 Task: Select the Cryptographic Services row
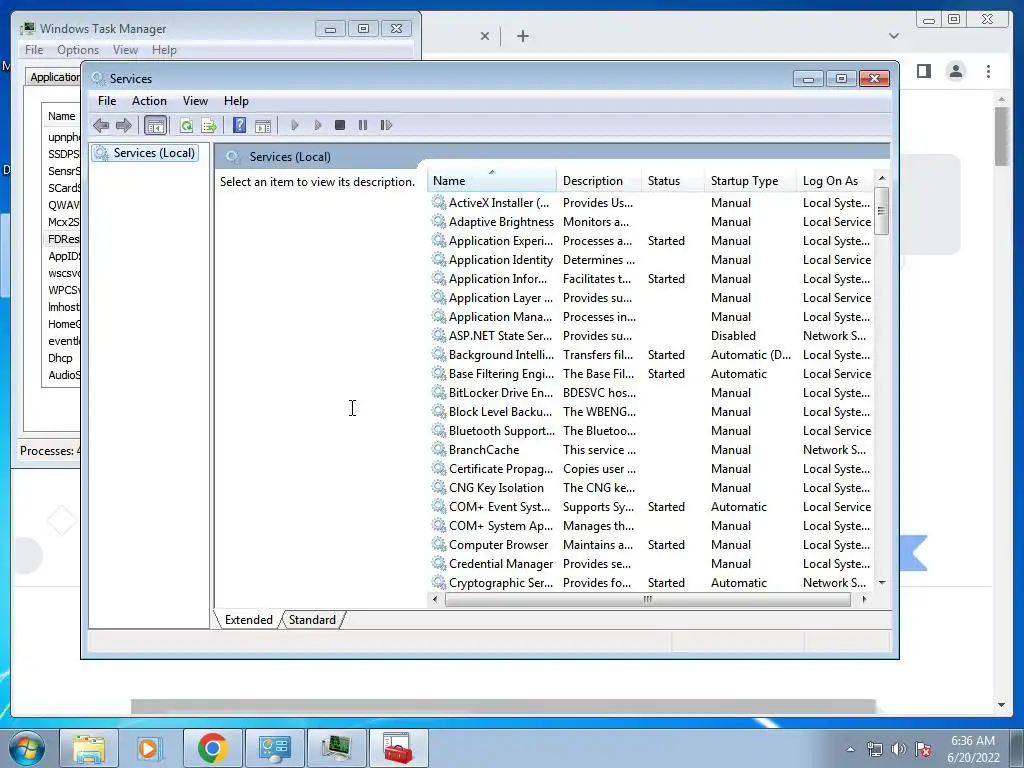651,583
